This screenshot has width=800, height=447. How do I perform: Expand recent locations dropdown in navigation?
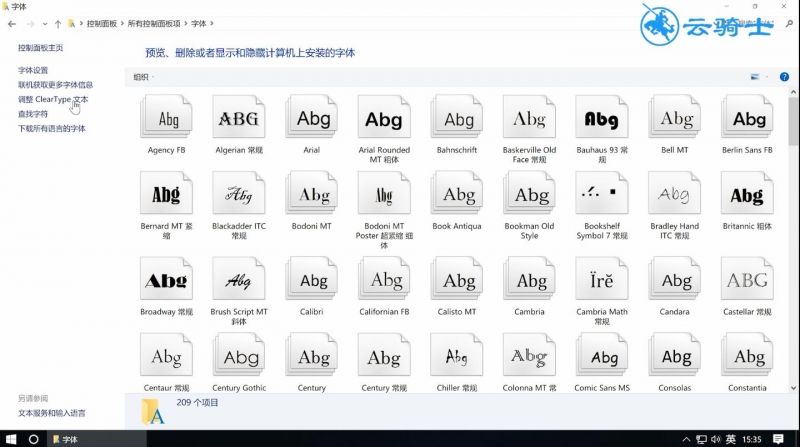[x=45, y=23]
